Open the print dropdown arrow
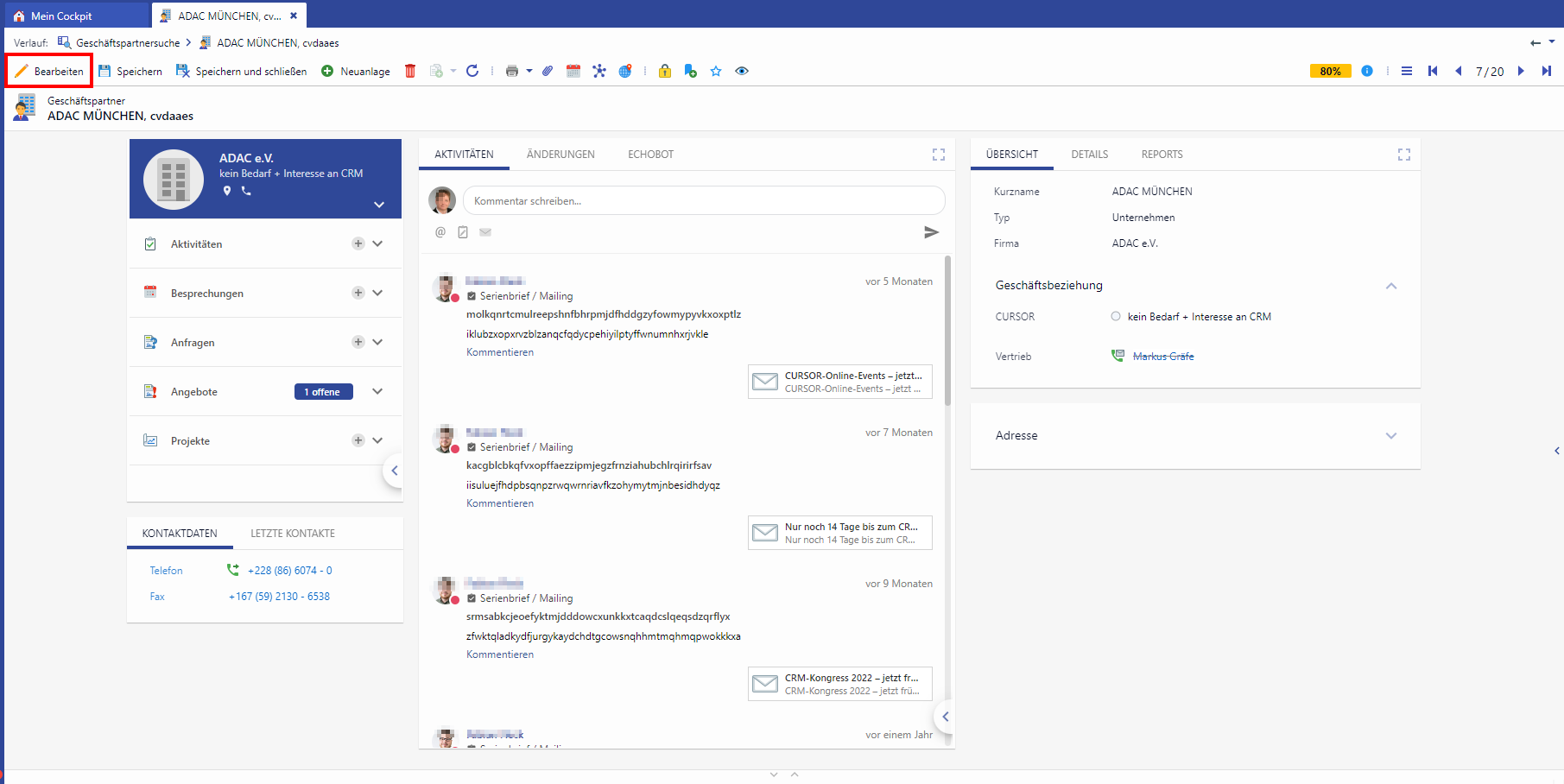Screen dimensions: 1564x784 point(529,71)
